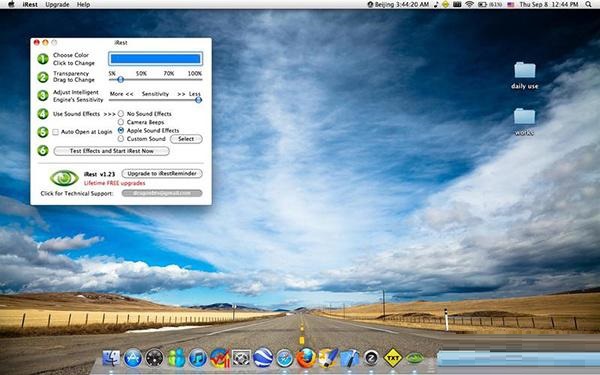Click the music note menu bar icon

pyautogui.click(x=436, y=4)
